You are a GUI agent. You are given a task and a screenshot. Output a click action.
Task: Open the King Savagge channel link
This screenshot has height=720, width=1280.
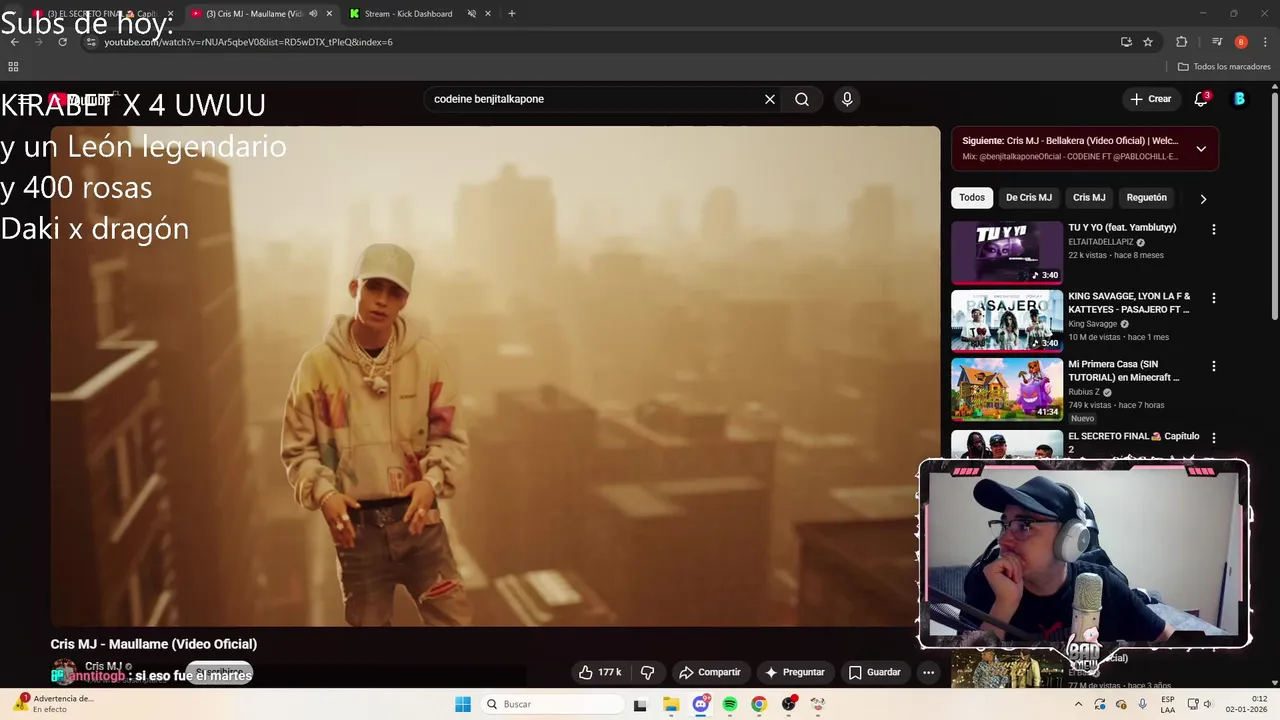(1093, 324)
